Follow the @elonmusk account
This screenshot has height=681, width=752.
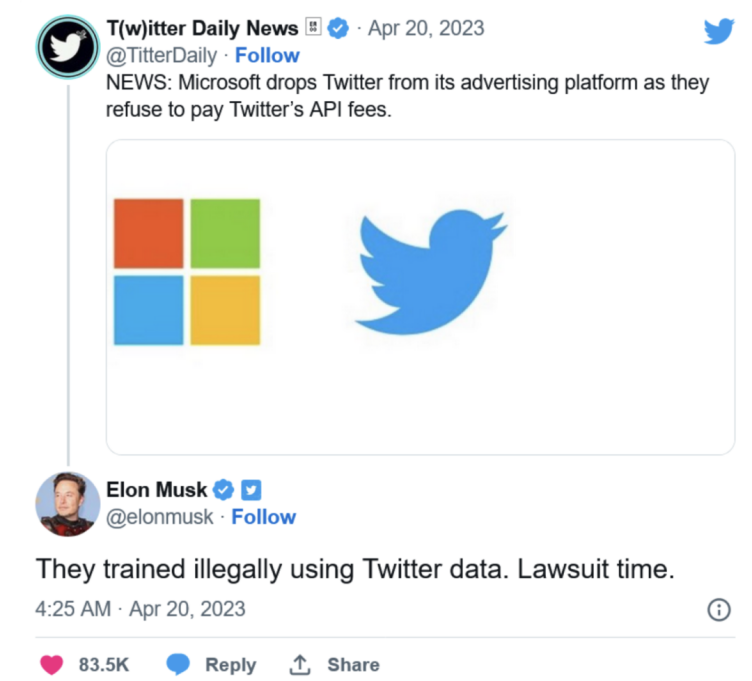[264, 517]
